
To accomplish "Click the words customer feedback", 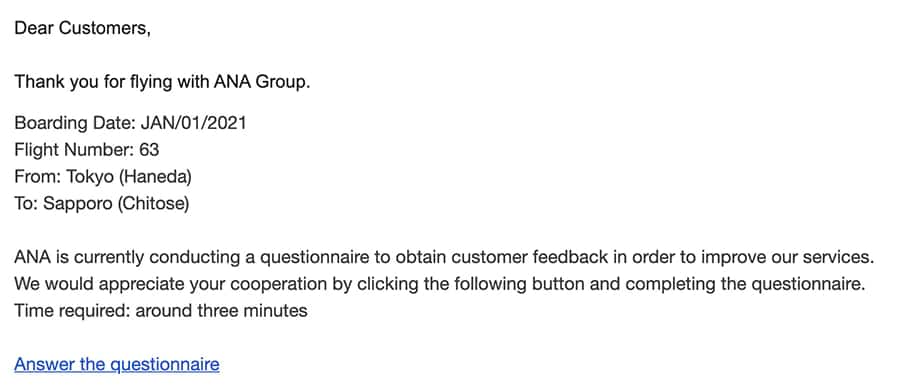I will coord(530,257).
